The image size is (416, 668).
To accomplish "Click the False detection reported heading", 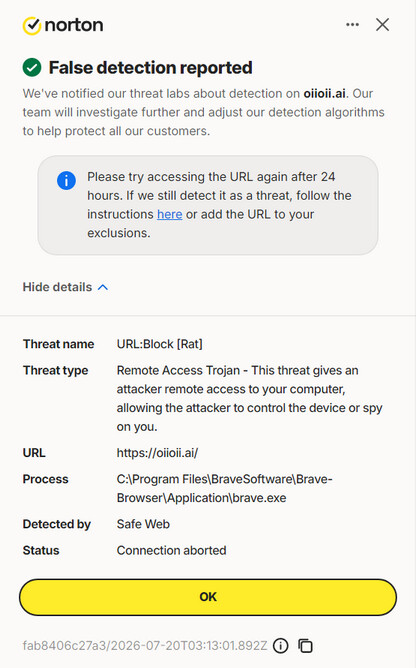I will coord(150,68).
